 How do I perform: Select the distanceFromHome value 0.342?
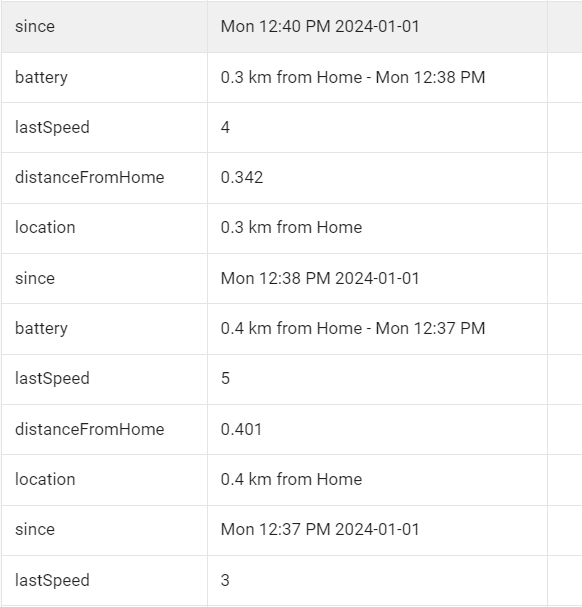coord(242,178)
